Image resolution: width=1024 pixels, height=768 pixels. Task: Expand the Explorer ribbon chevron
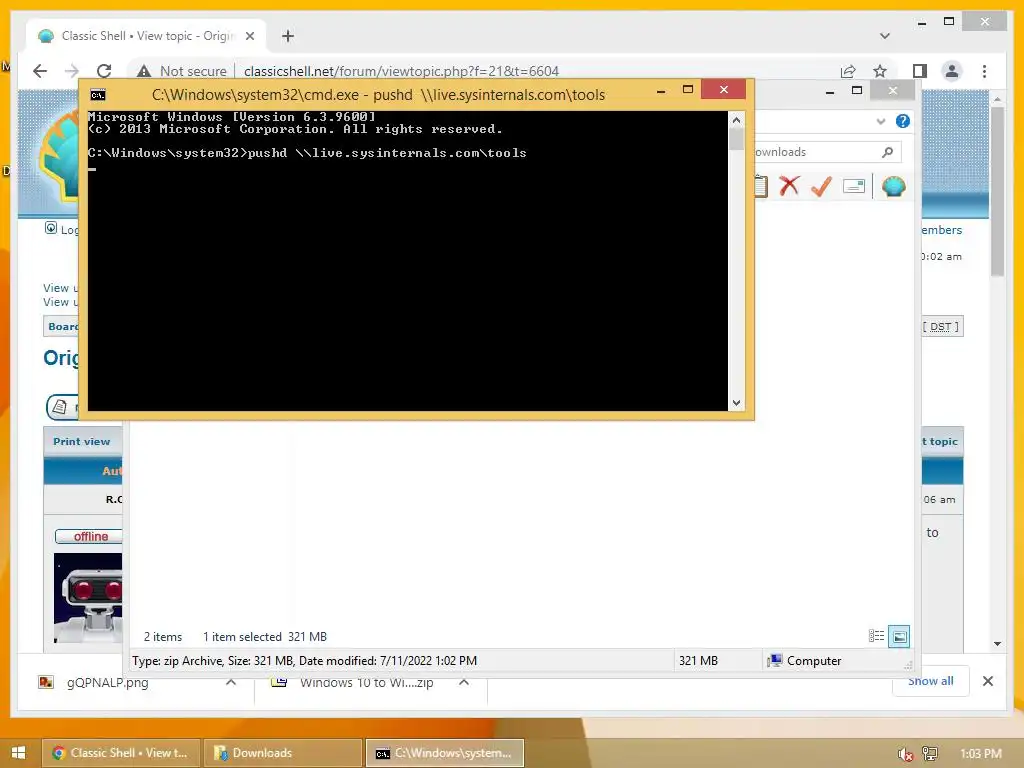(x=880, y=121)
